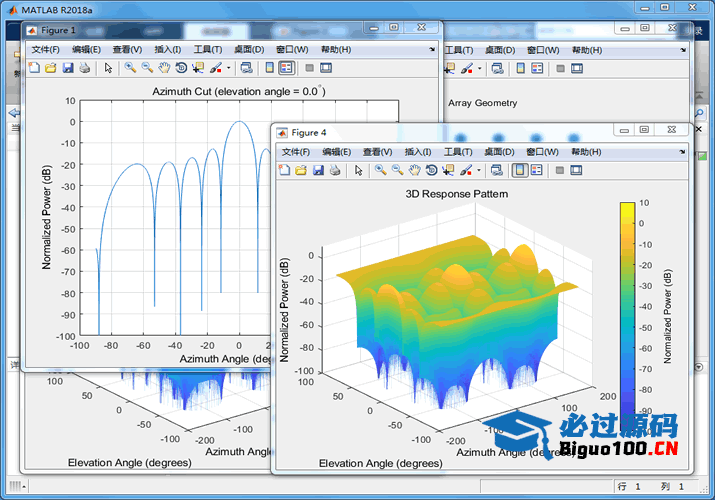The height and width of the screenshot is (500, 715).
Task: Click New Figure icon in Figure 1 toolbar
Action: click(34, 68)
